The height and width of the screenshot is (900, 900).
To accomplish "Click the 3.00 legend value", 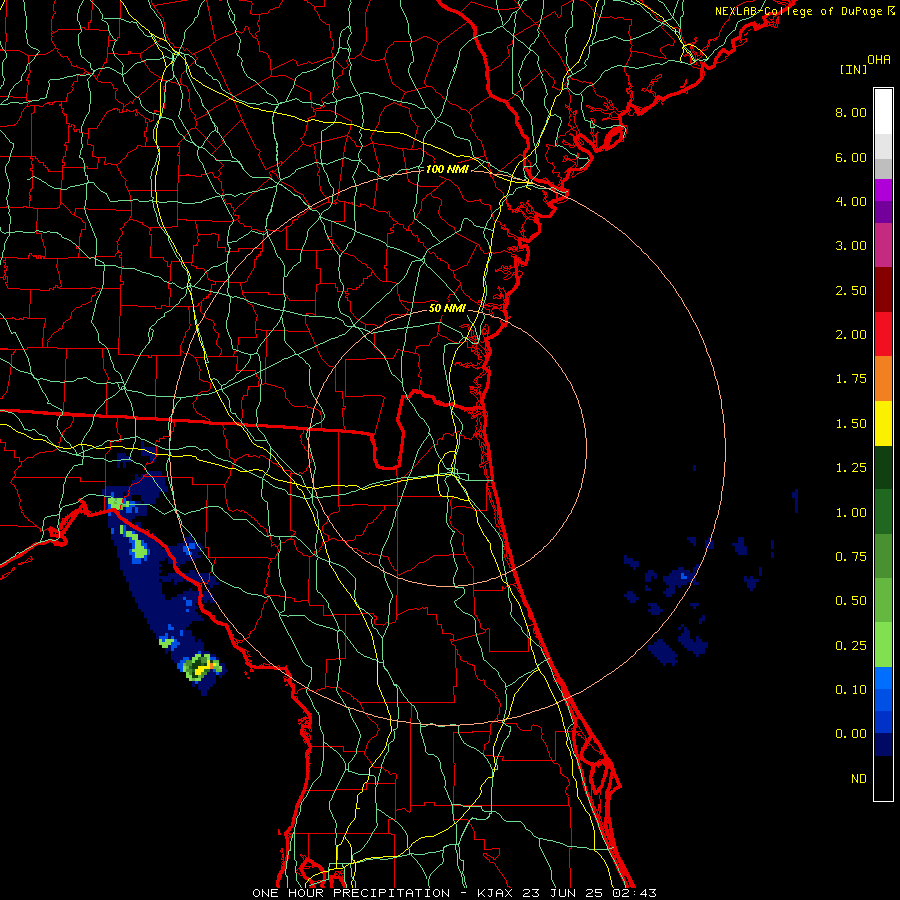I will click(851, 246).
